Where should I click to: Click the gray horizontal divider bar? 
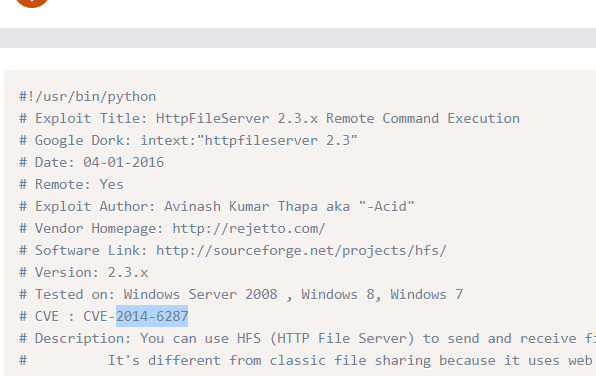298,38
